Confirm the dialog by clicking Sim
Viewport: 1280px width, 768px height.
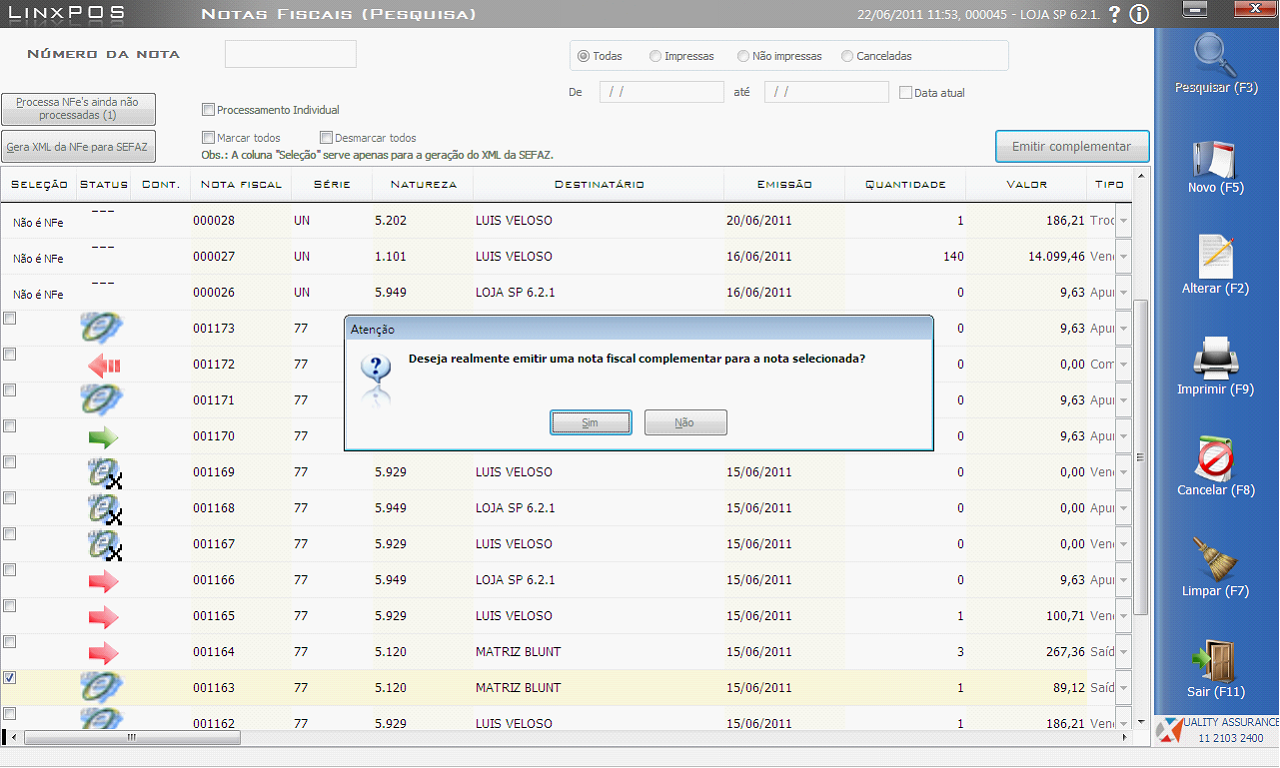pyautogui.click(x=590, y=423)
